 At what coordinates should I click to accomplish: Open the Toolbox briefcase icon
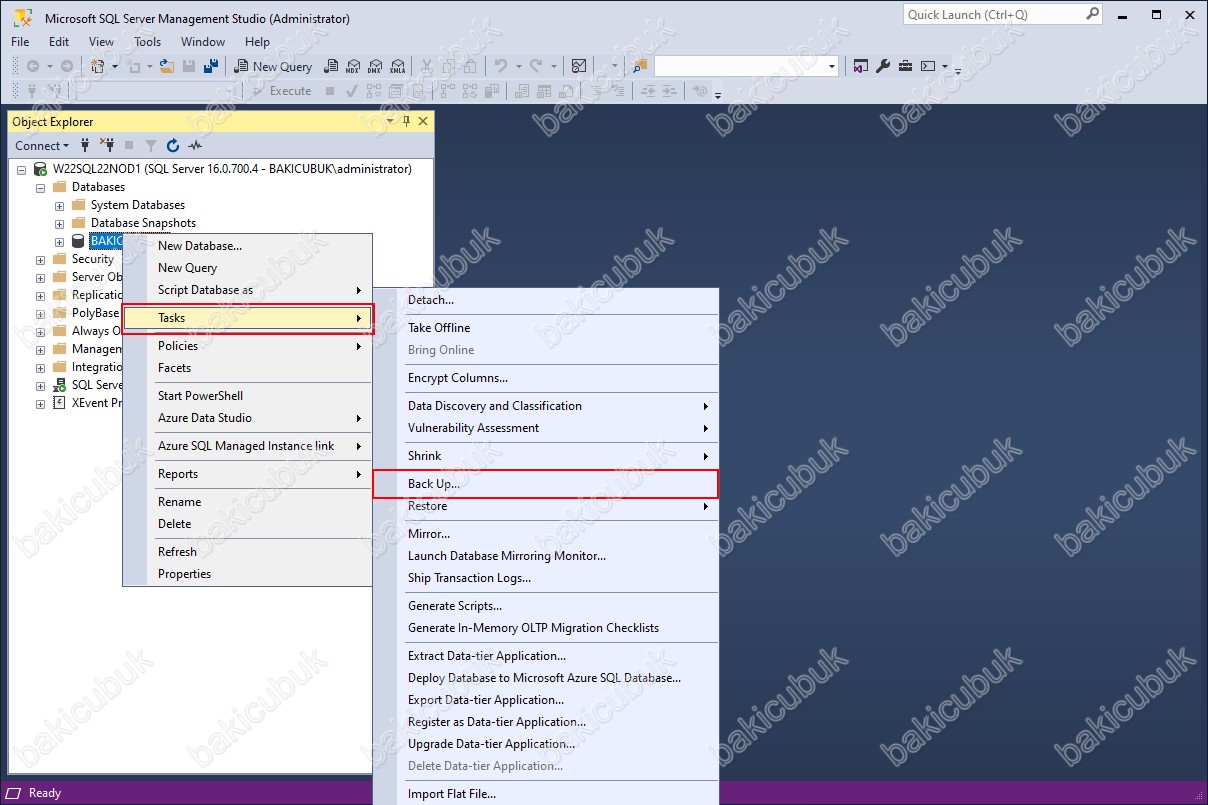coord(905,66)
